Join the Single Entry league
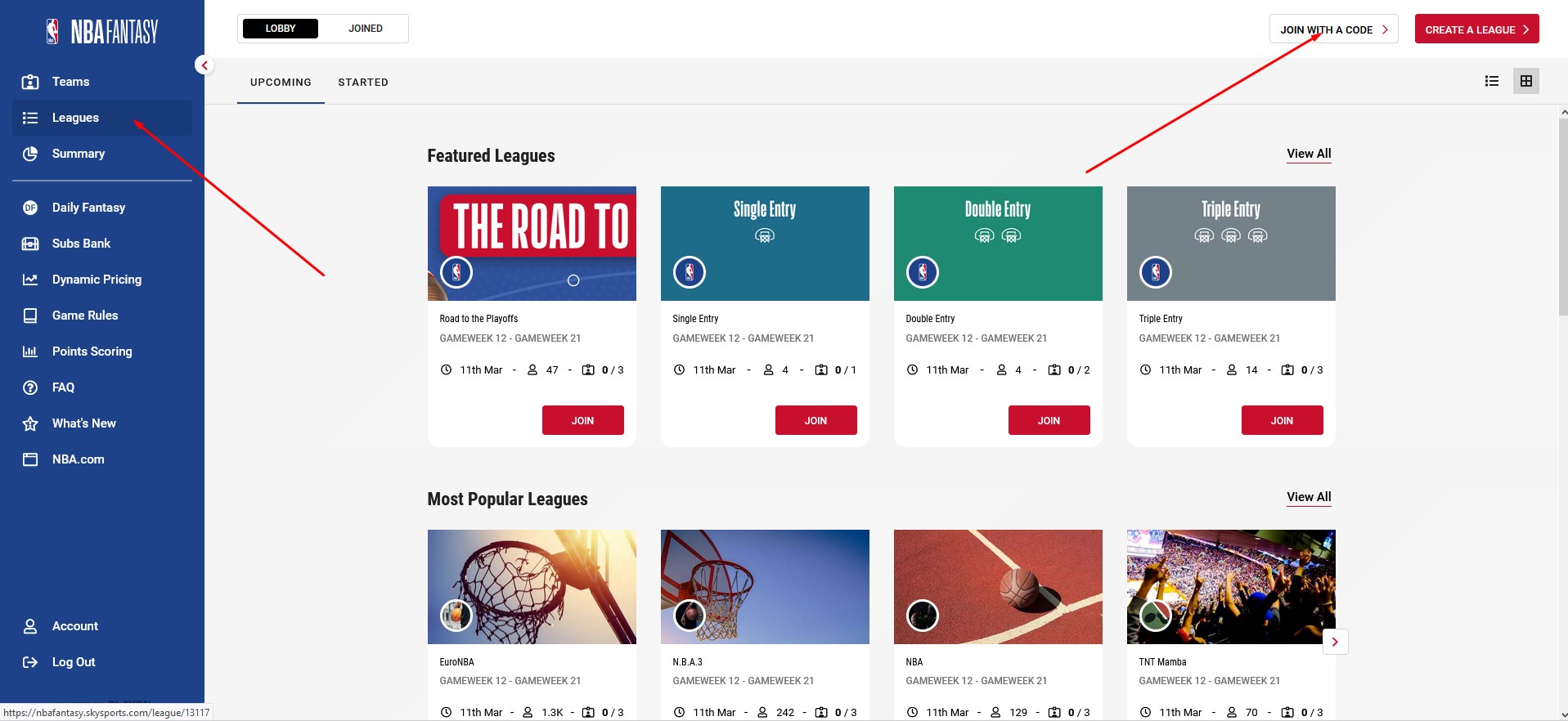Screen dimensions: 1568x721 [816, 420]
